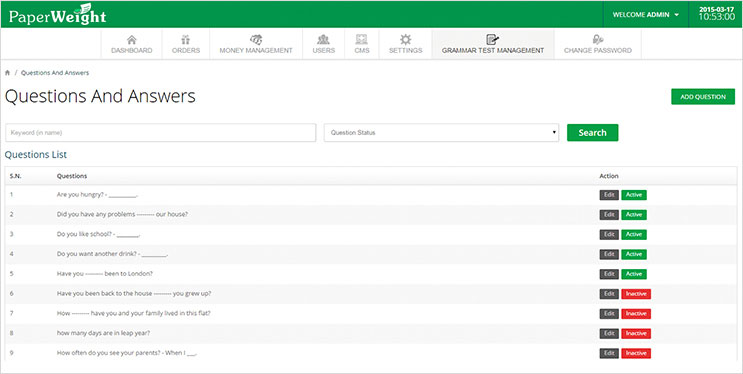The width and height of the screenshot is (743, 374).
Task: Toggle Active status for 'Did you have any problems'
Action: coord(634,215)
